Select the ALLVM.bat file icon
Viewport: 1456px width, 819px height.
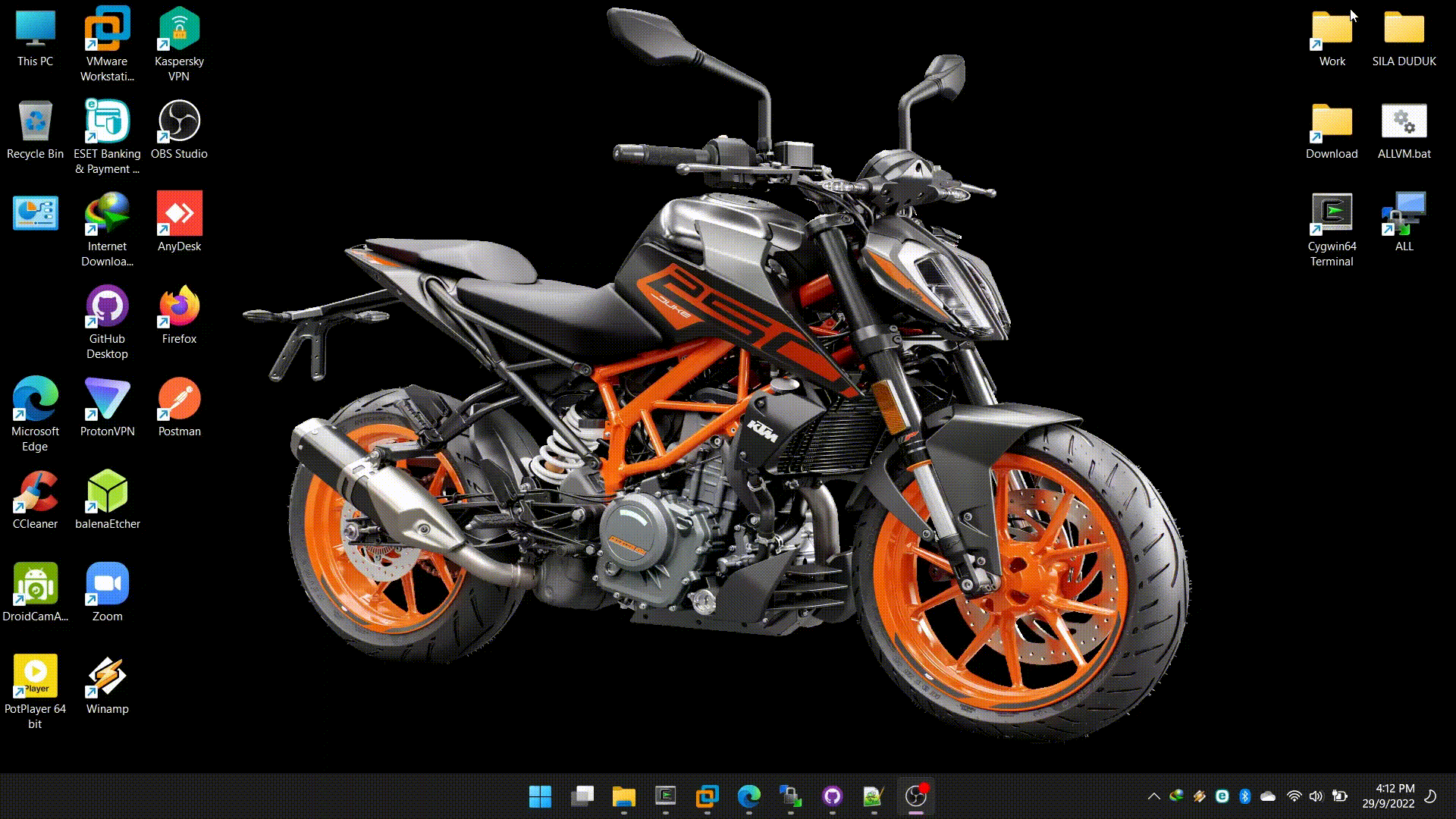click(1404, 122)
